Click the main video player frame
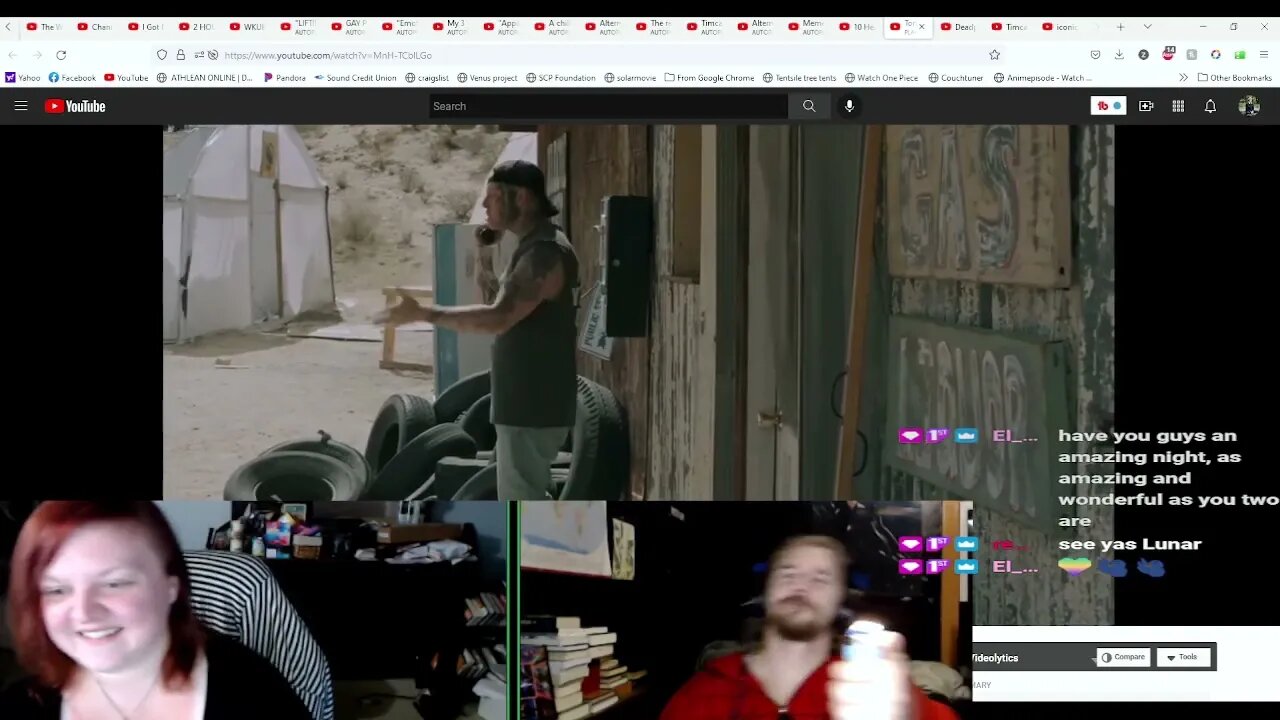 pyautogui.click(x=638, y=312)
